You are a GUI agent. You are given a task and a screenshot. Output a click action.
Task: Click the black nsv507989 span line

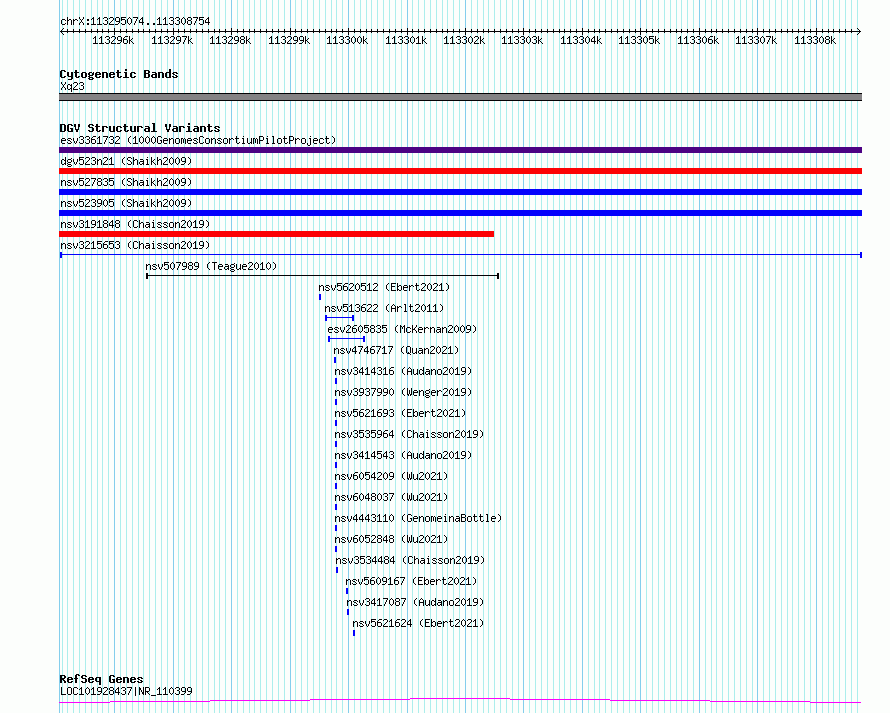point(322,276)
